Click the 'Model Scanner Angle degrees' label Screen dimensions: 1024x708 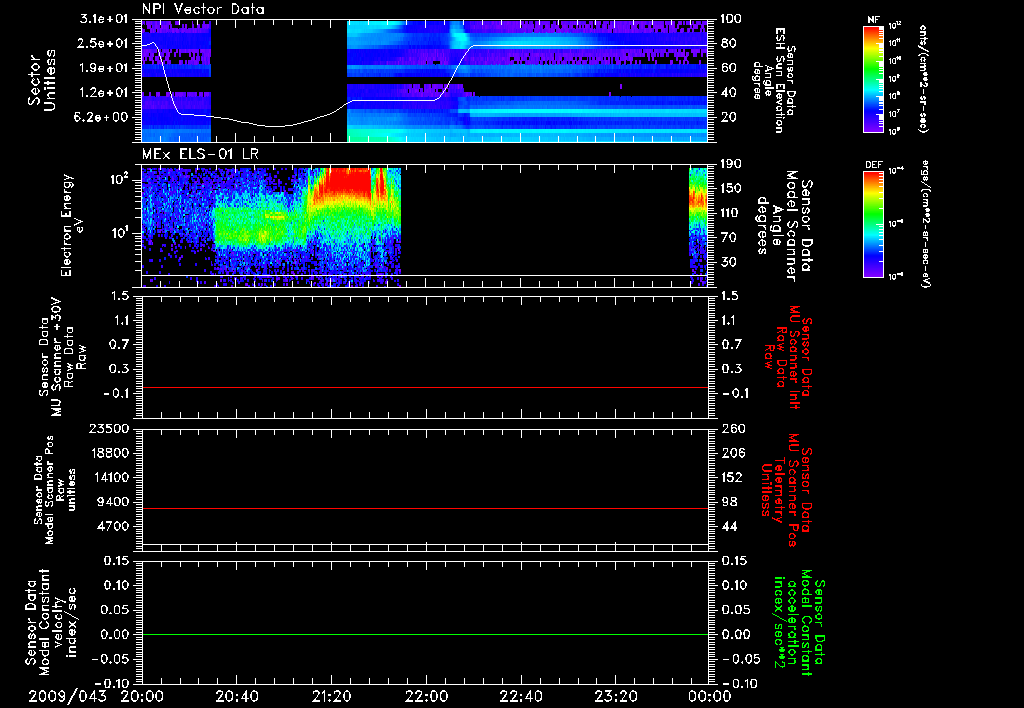[784, 225]
